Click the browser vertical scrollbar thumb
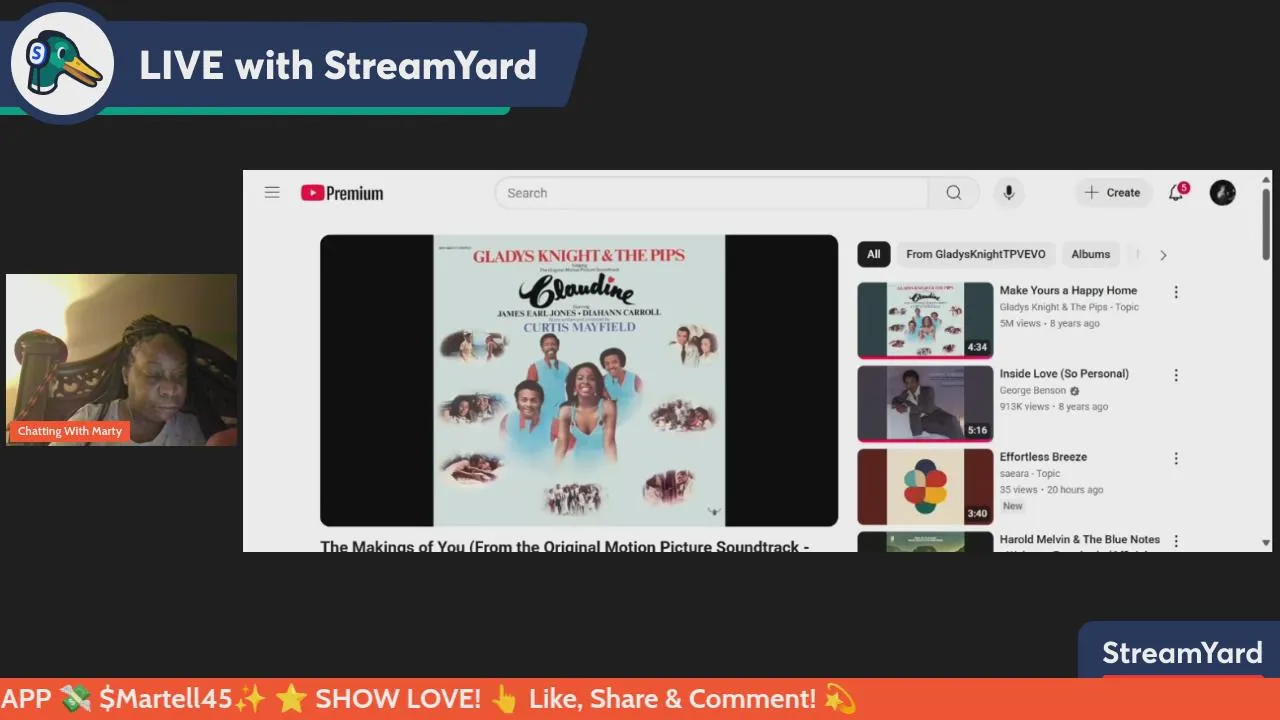The image size is (1280, 720). pos(1266,225)
